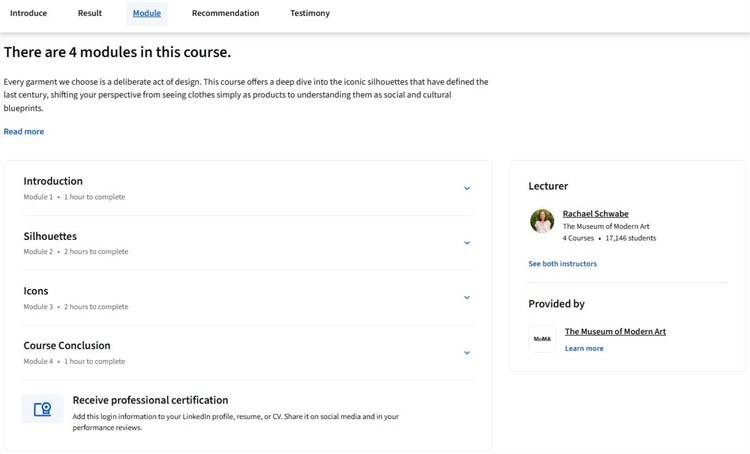Click Rachael Schwabe's profile photo
Screen dimensions: 750x454
(x=542, y=221)
